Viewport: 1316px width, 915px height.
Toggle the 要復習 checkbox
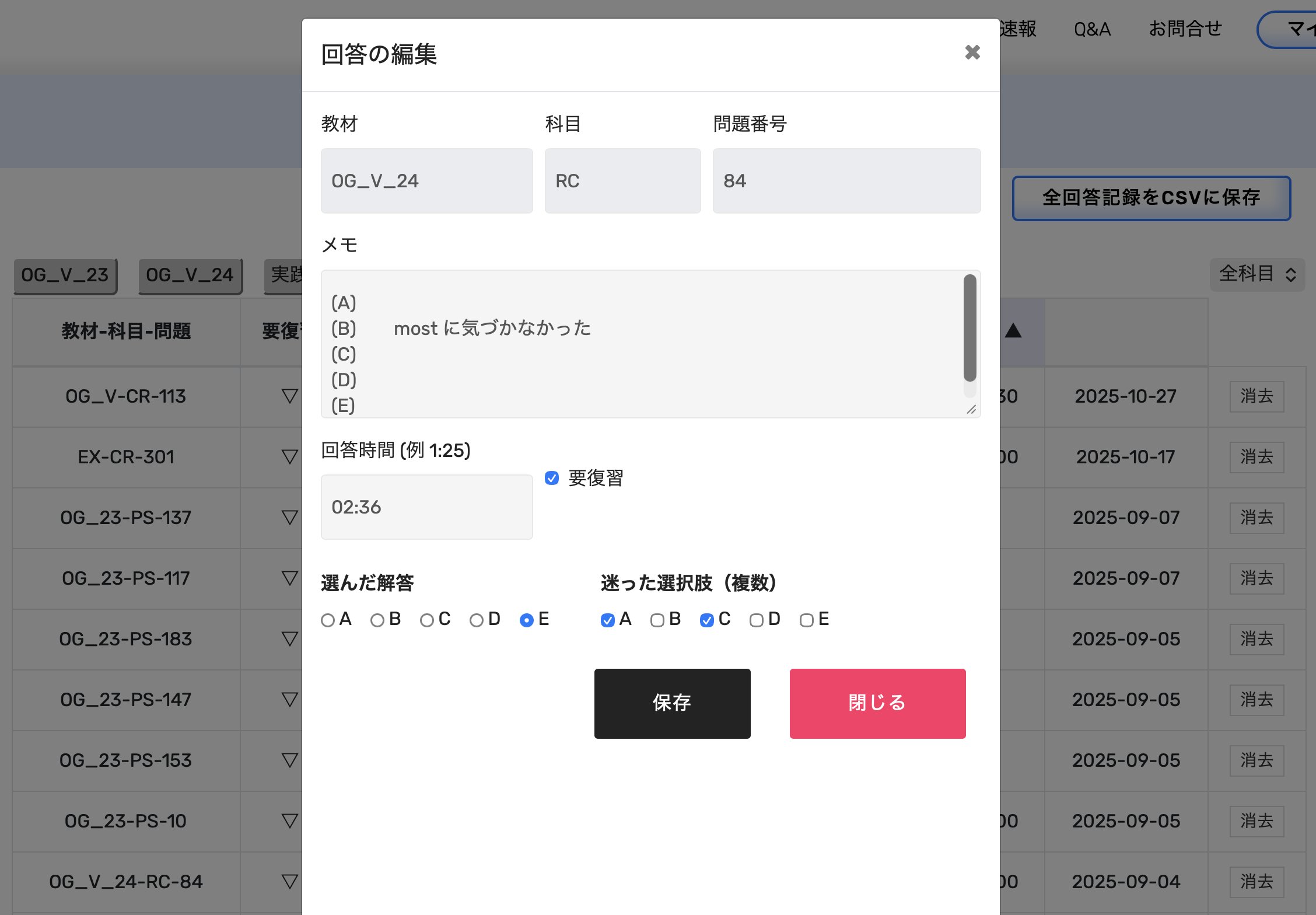tap(552, 479)
